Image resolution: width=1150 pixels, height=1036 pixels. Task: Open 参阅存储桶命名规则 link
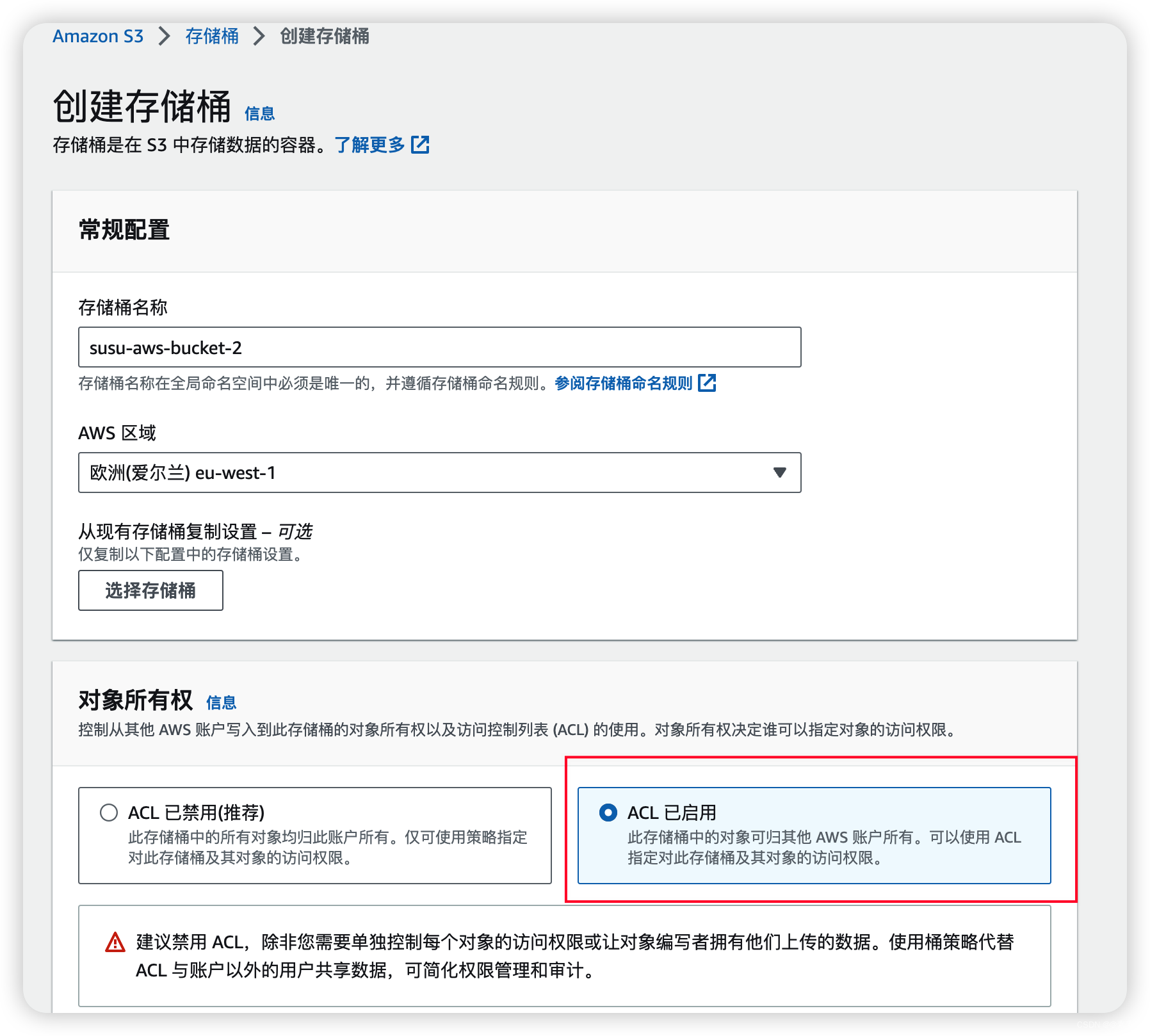pos(623,384)
